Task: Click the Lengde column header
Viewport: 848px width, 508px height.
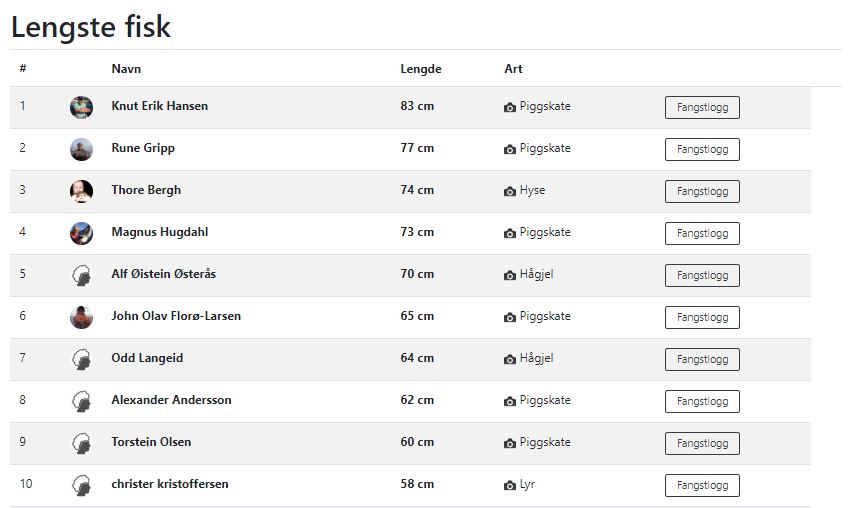Action: (x=421, y=69)
